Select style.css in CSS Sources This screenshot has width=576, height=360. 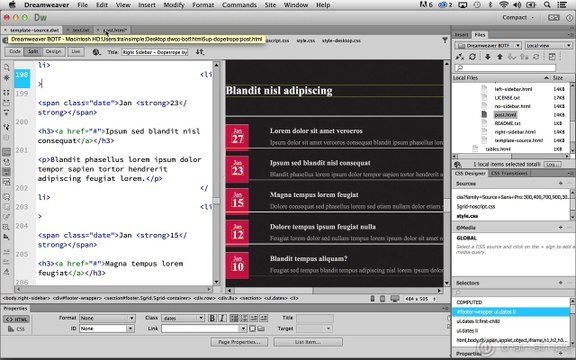pos(467,216)
